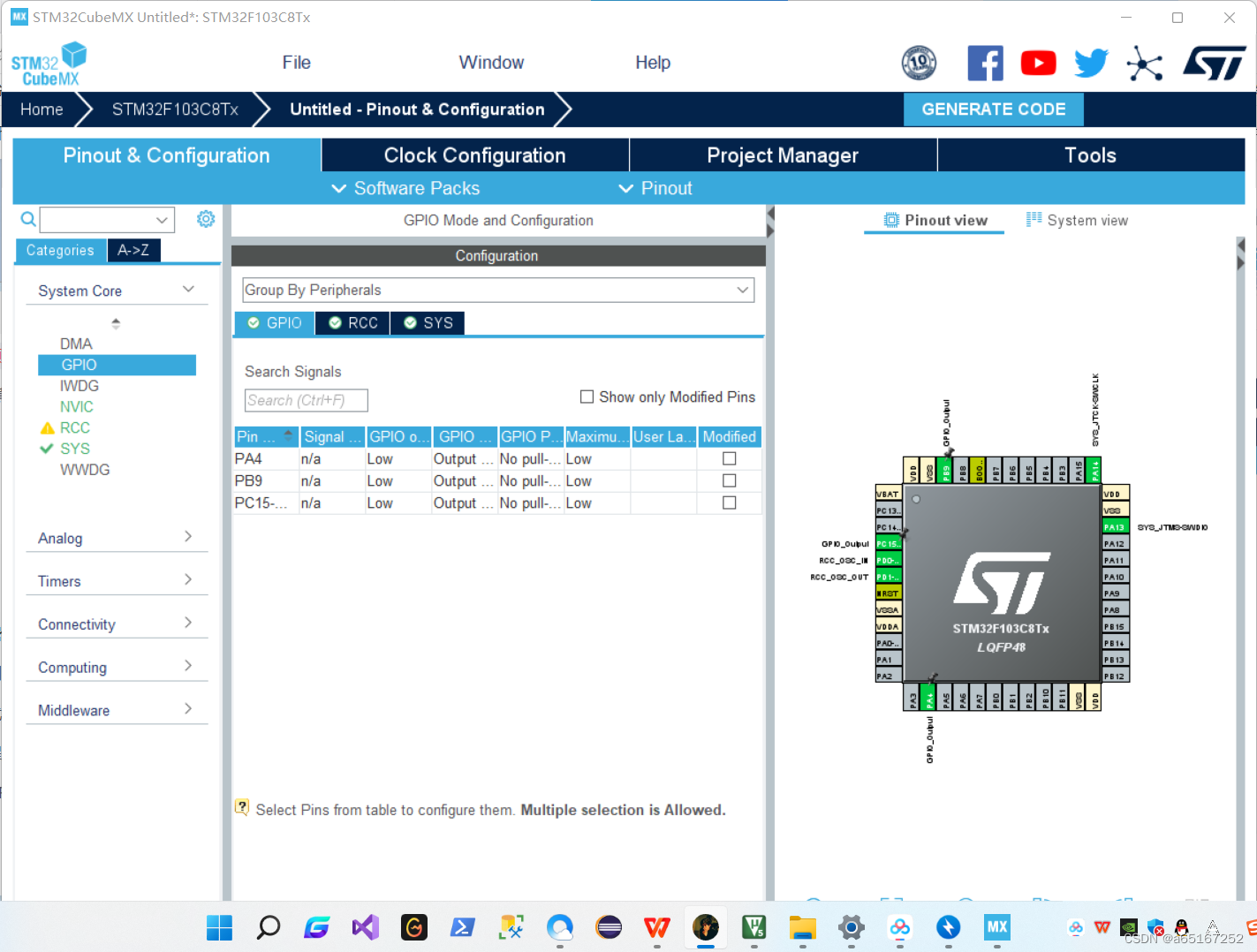Click the ST logo in header
Image resolution: width=1257 pixels, height=952 pixels.
click(x=1214, y=64)
